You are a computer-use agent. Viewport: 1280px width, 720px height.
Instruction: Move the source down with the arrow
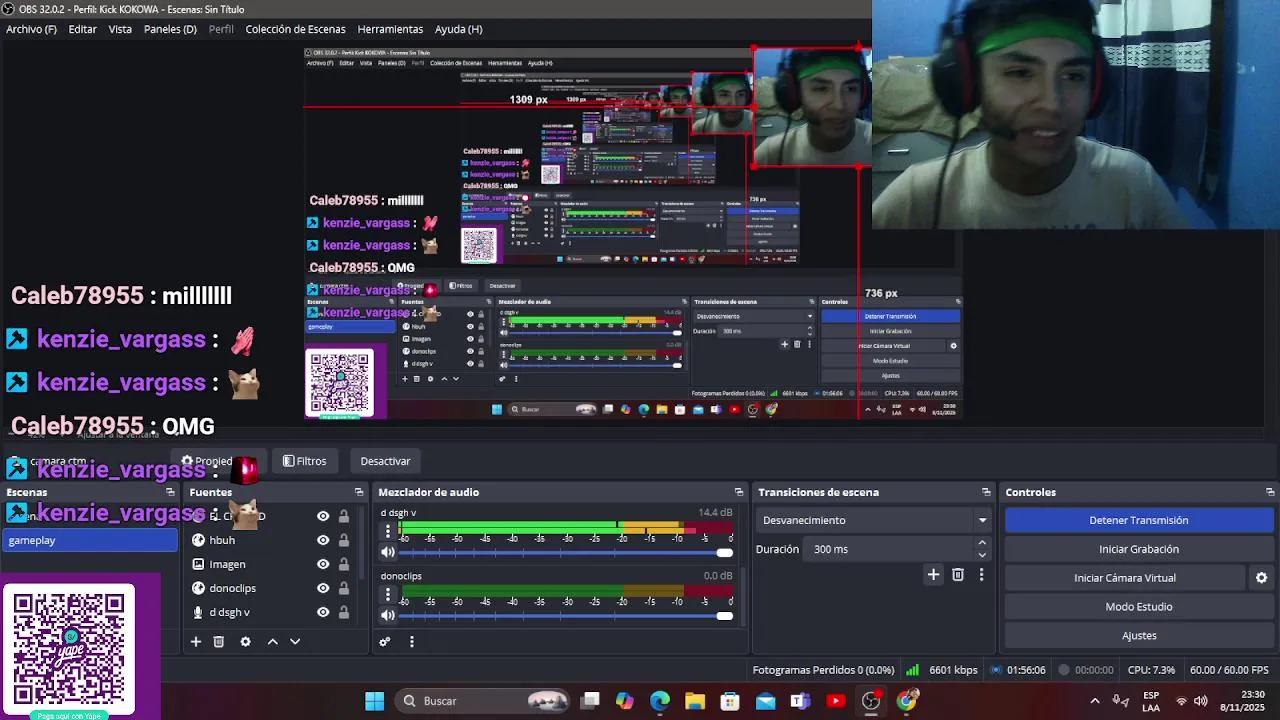[295, 642]
